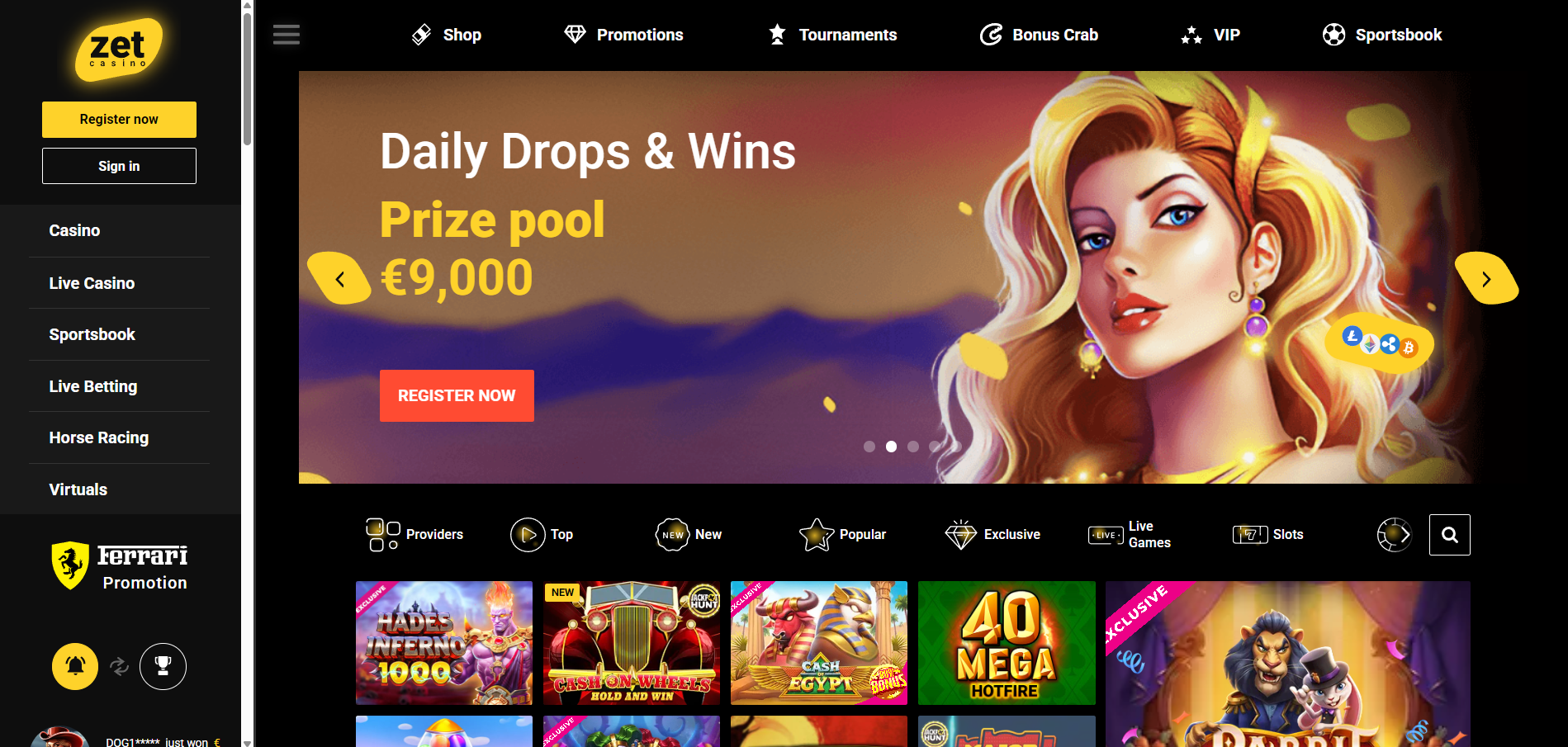Advance to next banner slide
This screenshot has width=1568, height=747.
1486,279
